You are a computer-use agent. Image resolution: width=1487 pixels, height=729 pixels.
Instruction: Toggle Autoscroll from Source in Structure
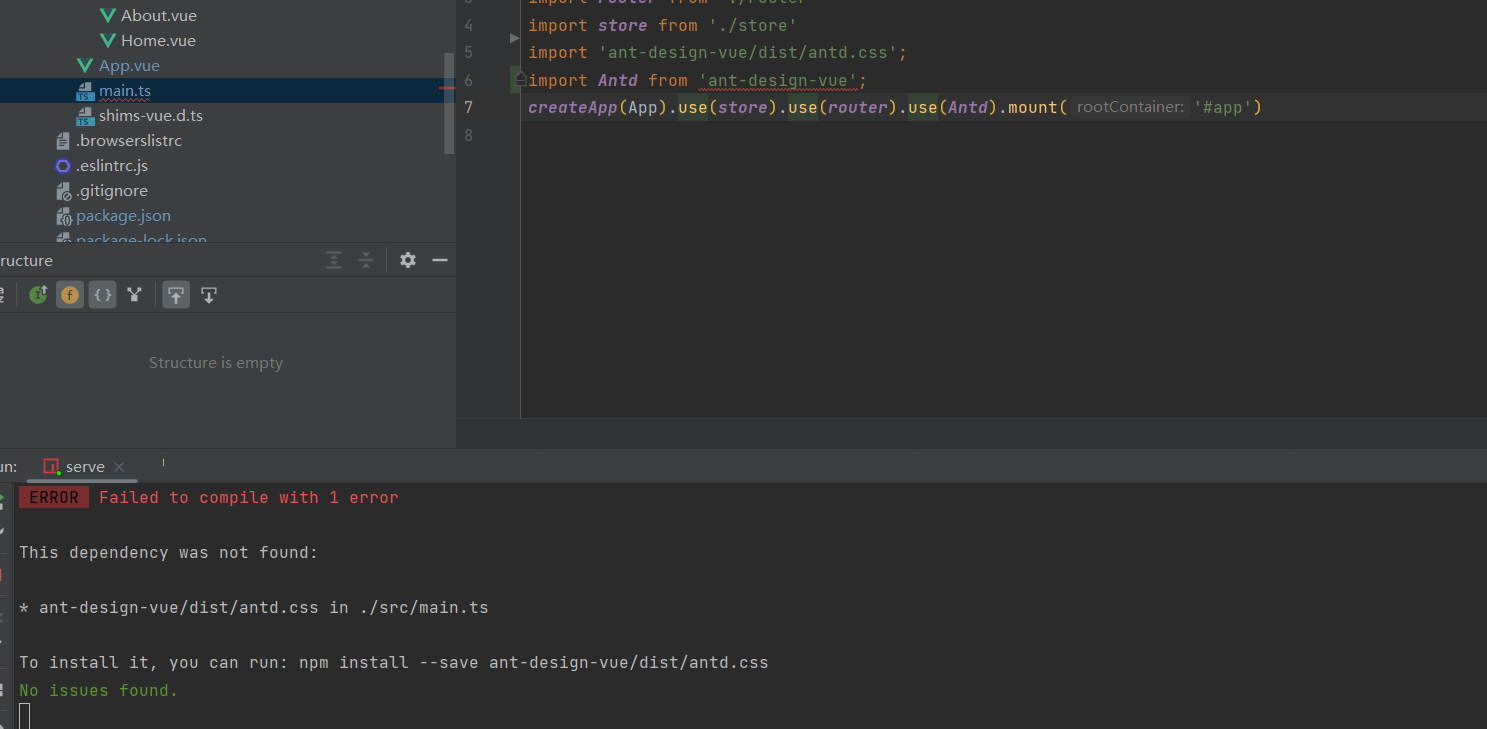209,295
